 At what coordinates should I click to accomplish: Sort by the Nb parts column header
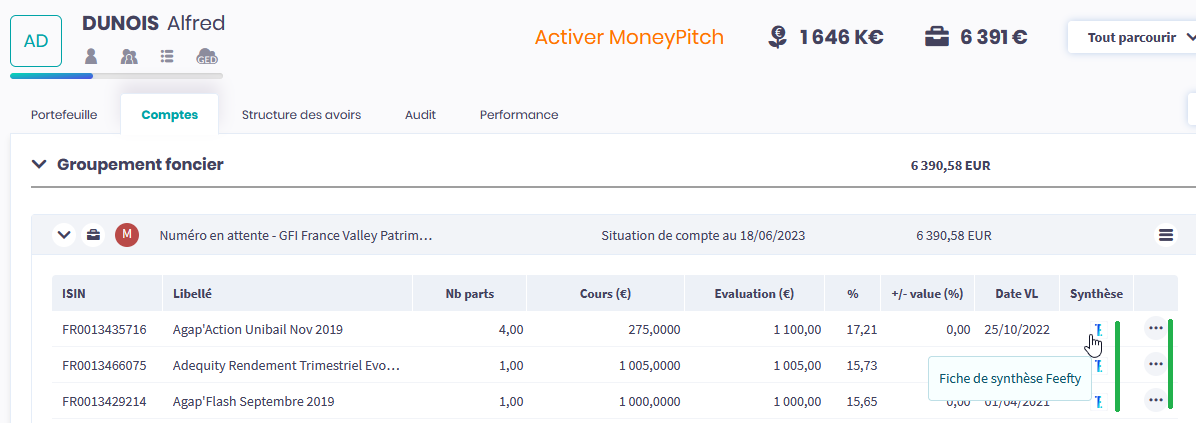click(470, 293)
